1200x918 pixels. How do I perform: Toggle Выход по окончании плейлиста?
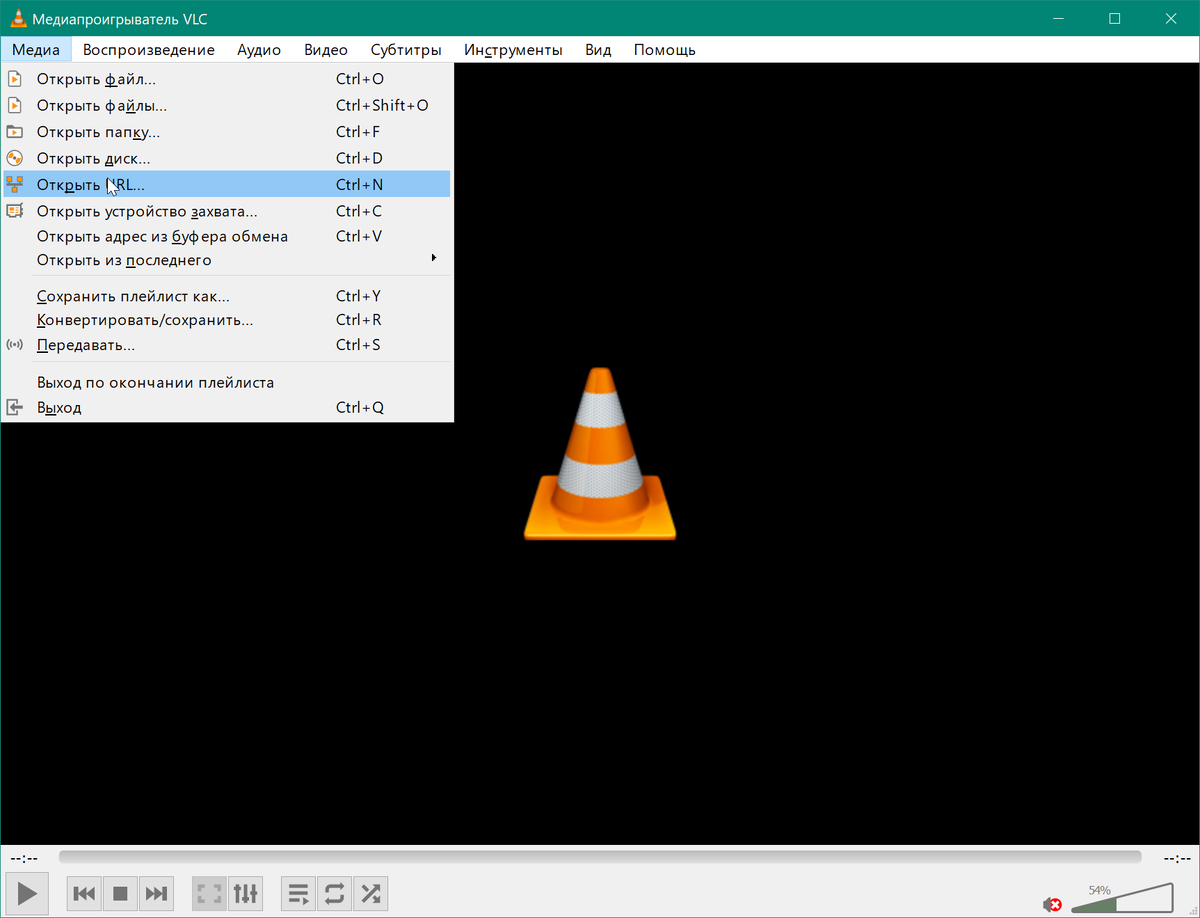[x=226, y=382]
